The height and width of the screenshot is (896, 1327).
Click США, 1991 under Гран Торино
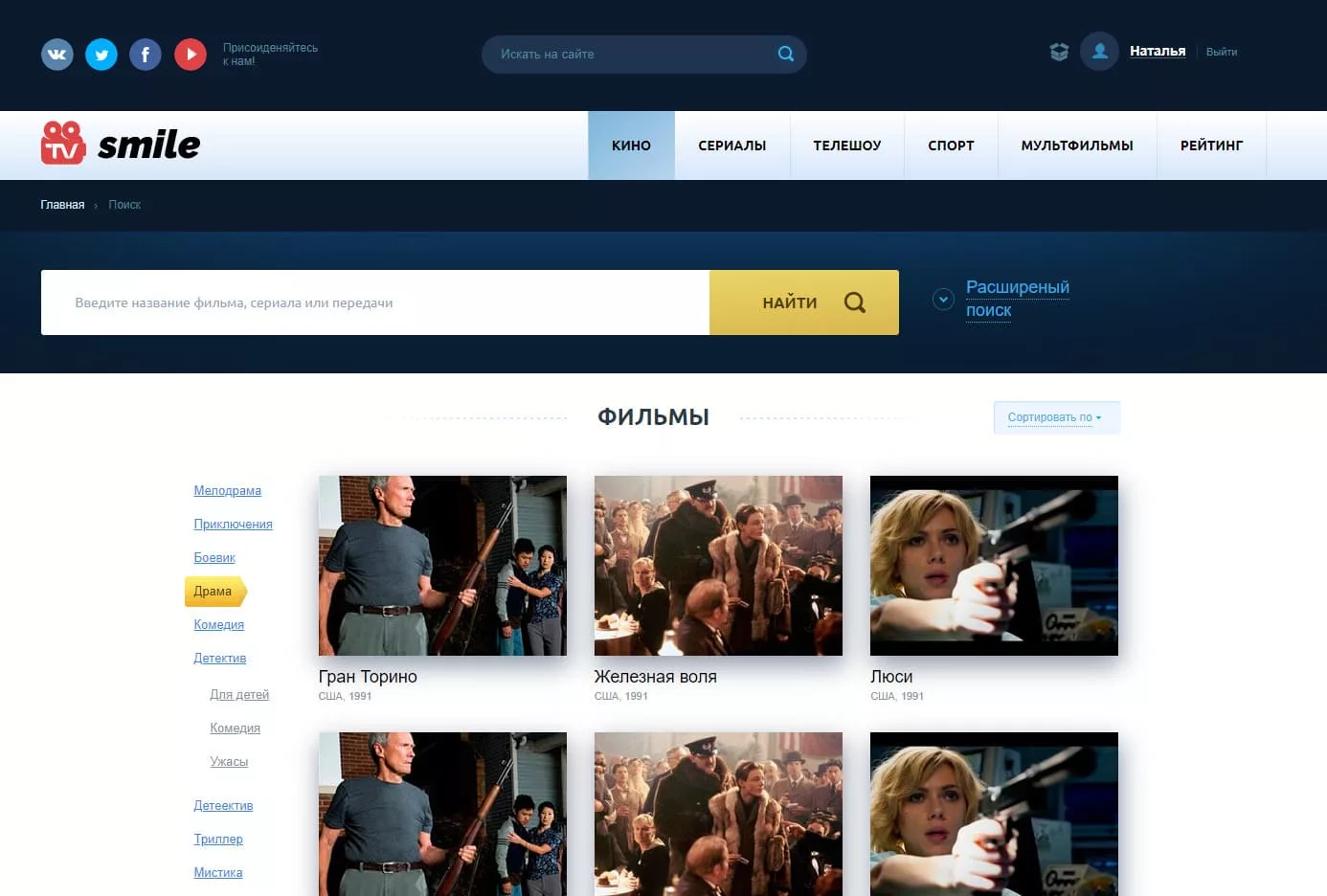346,696
